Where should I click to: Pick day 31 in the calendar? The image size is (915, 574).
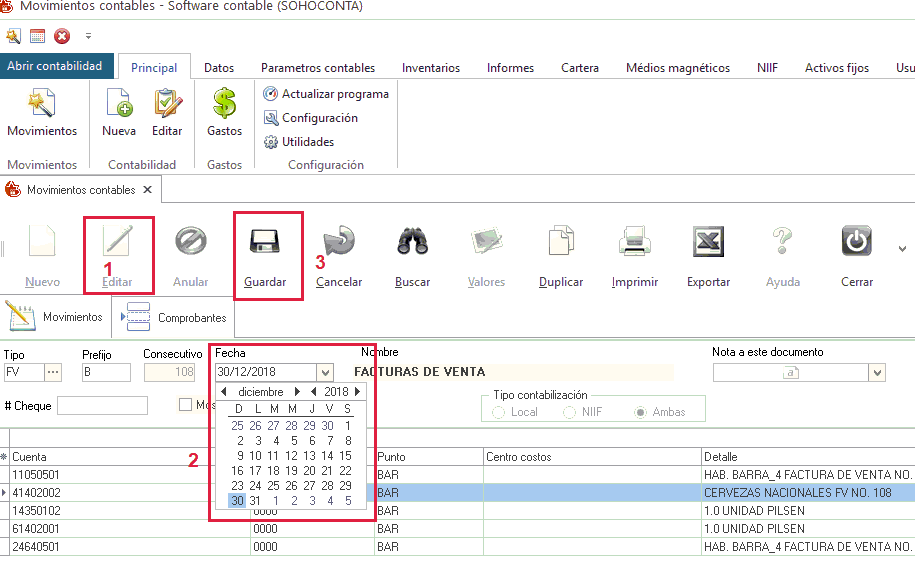(256, 501)
